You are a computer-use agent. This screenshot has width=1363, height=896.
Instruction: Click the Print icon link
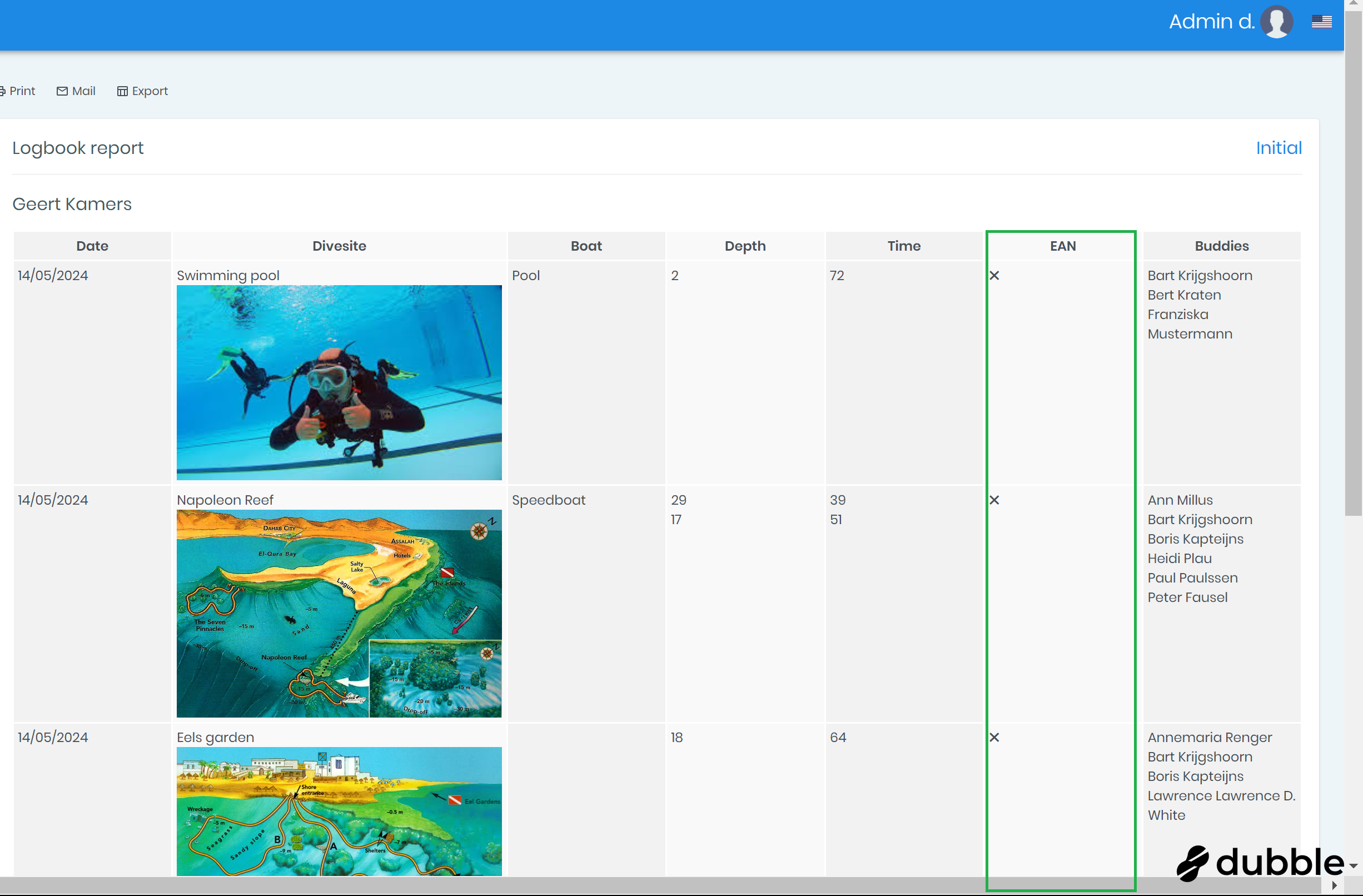click(2, 91)
